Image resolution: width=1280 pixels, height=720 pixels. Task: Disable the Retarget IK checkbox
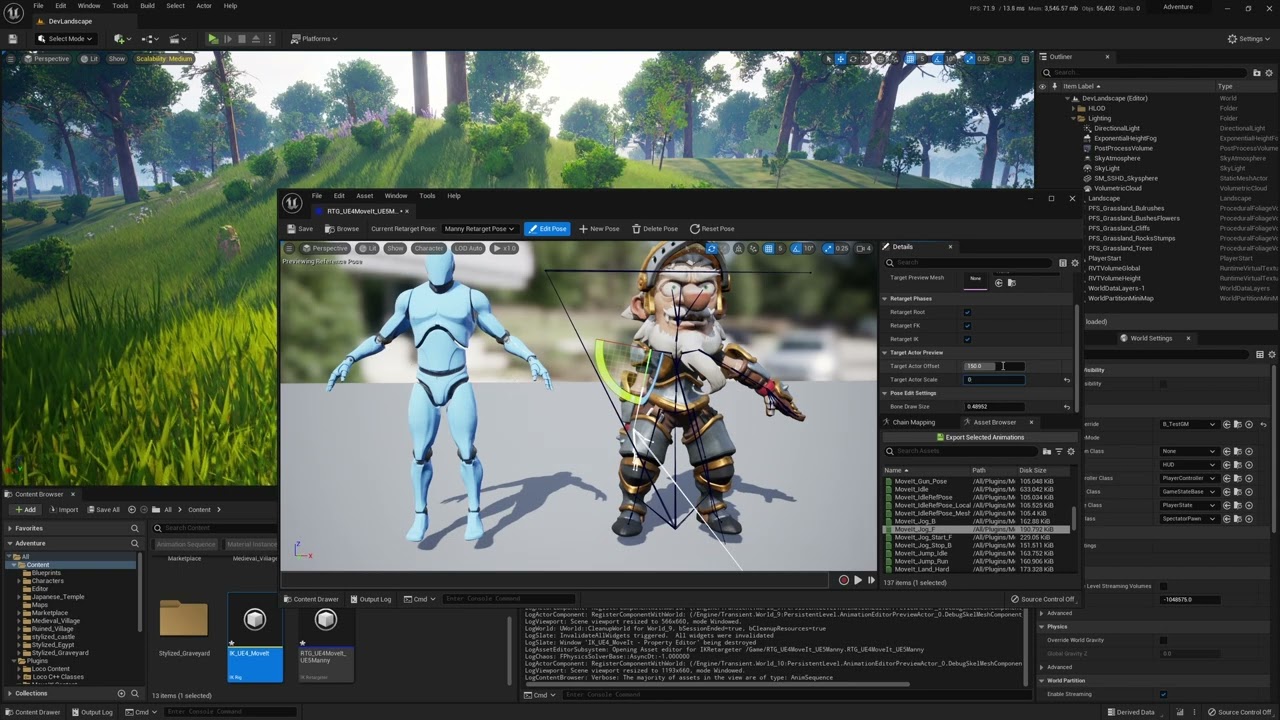click(x=967, y=339)
